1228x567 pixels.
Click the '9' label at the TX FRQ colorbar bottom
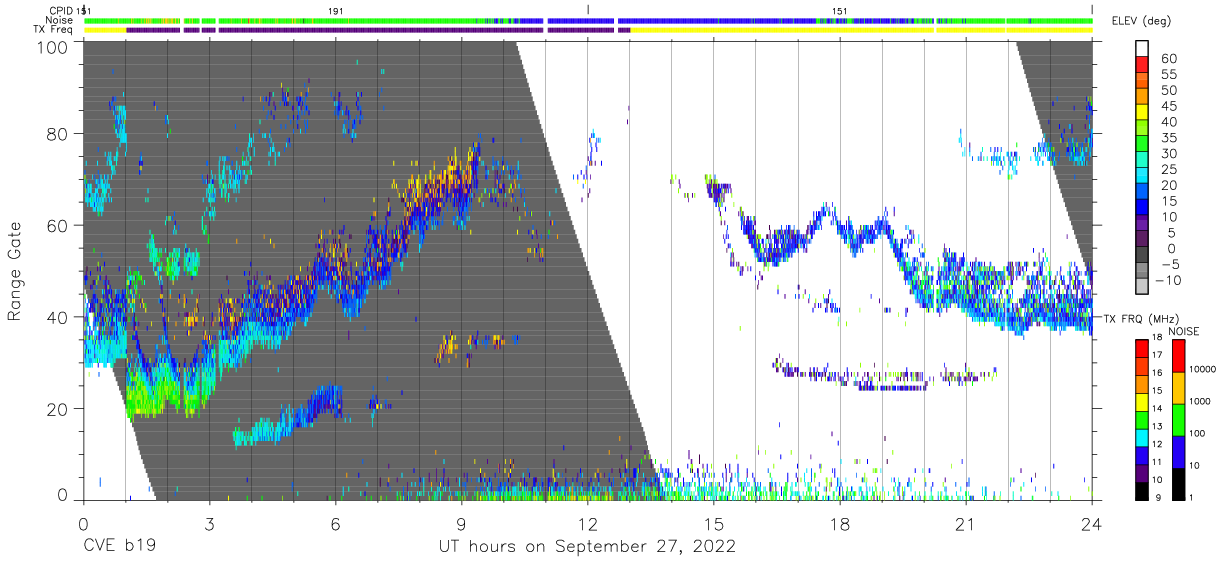(1157, 498)
